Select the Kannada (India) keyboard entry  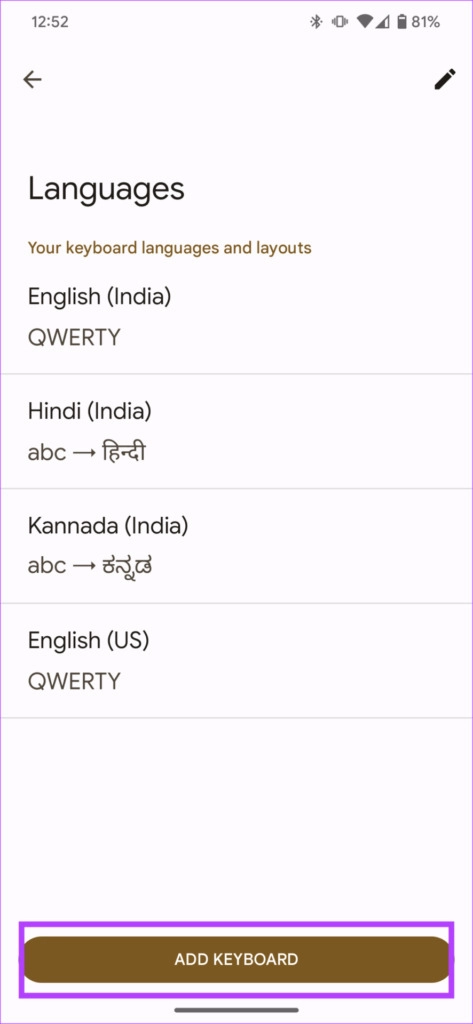(236, 546)
